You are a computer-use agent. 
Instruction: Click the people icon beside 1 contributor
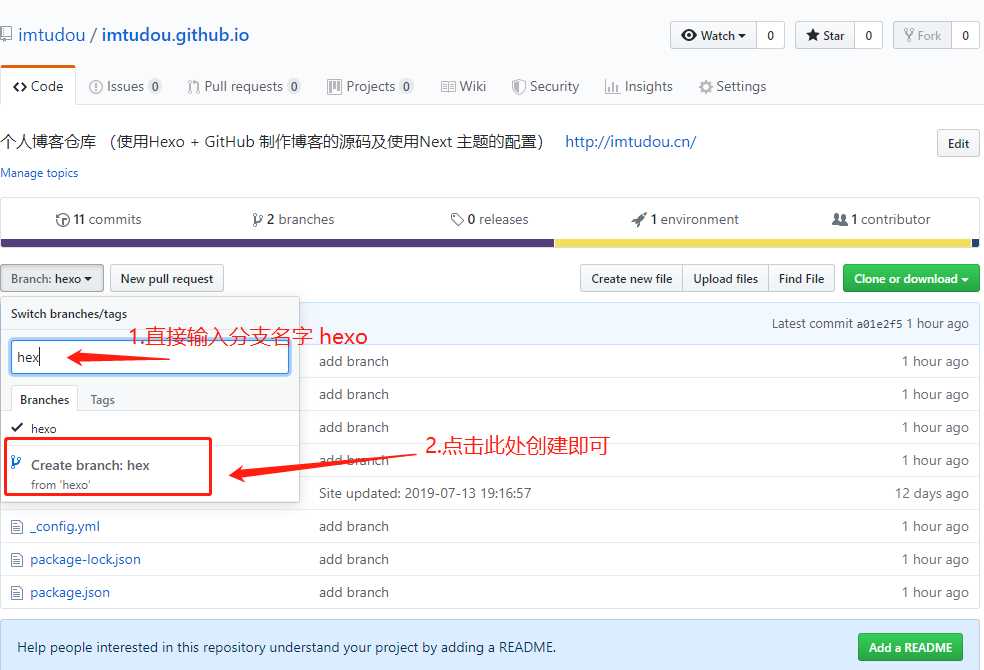click(839, 220)
